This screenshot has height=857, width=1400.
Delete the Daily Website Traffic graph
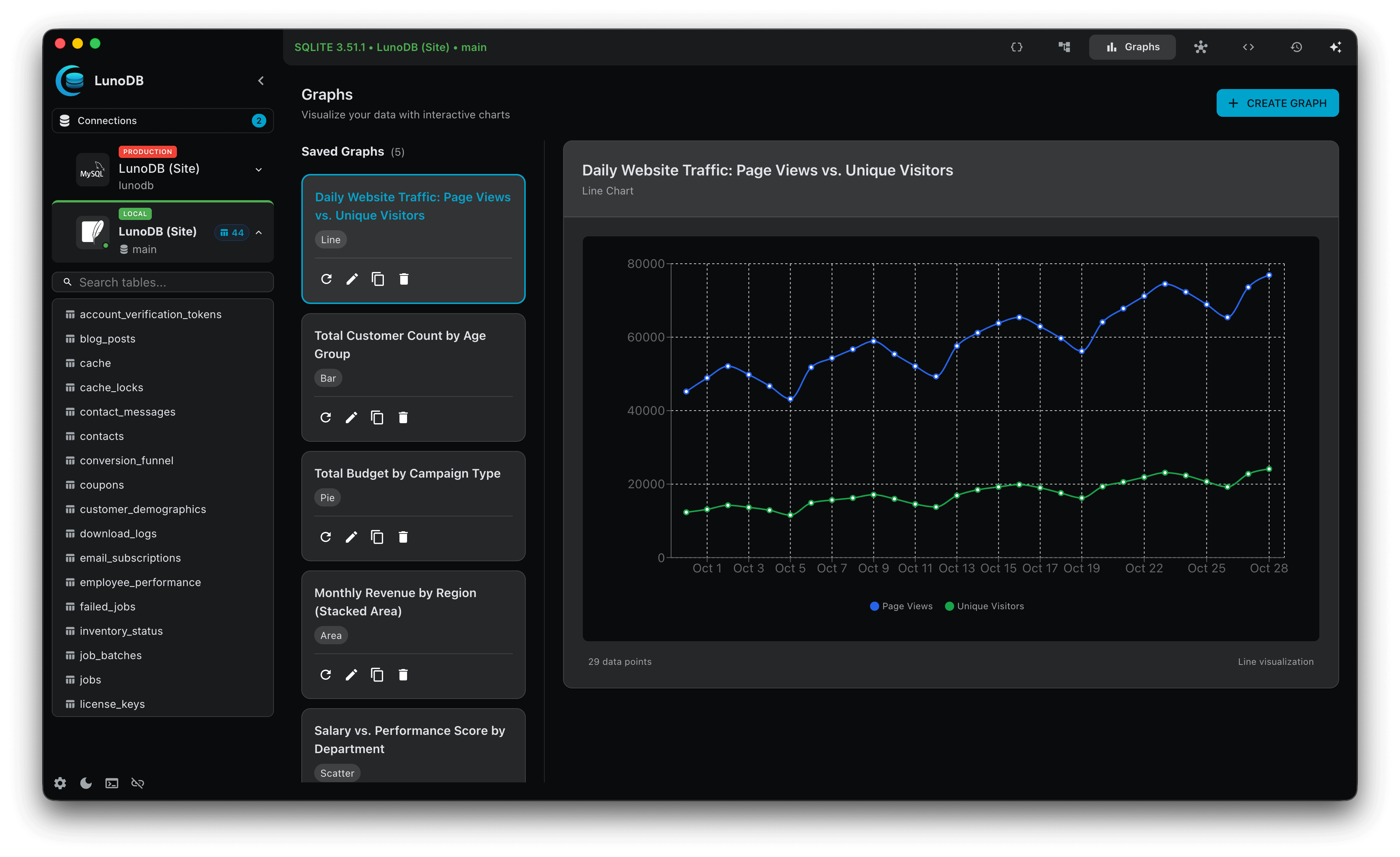click(x=404, y=279)
